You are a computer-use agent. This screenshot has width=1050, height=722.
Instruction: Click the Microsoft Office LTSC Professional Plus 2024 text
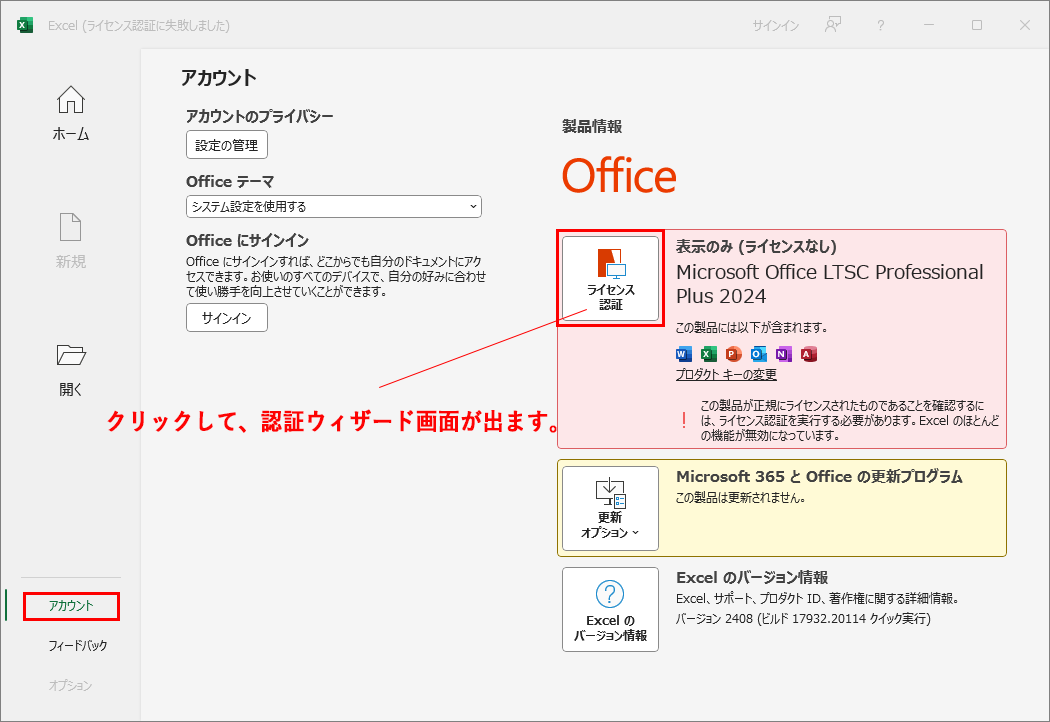click(830, 284)
